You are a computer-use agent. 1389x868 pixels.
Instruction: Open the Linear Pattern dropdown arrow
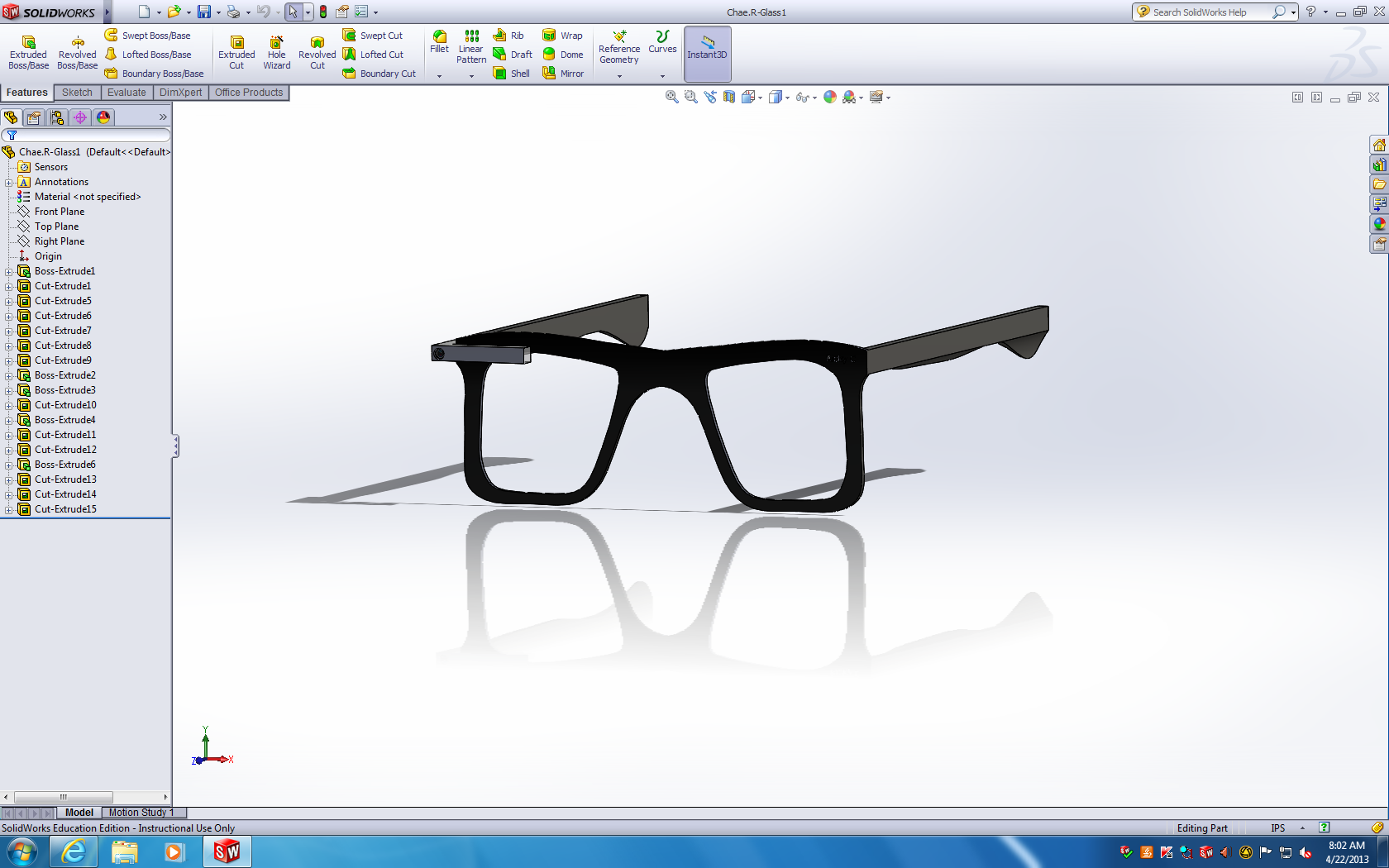click(x=471, y=76)
